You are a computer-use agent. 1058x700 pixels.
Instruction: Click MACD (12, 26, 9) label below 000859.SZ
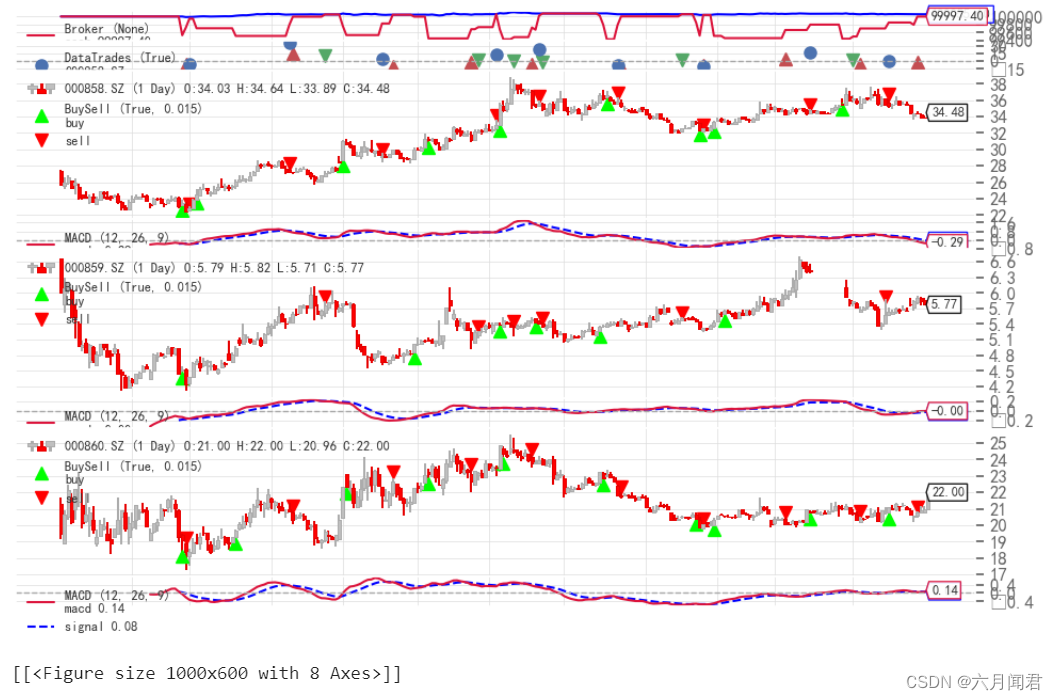pyautogui.click(x=116, y=416)
